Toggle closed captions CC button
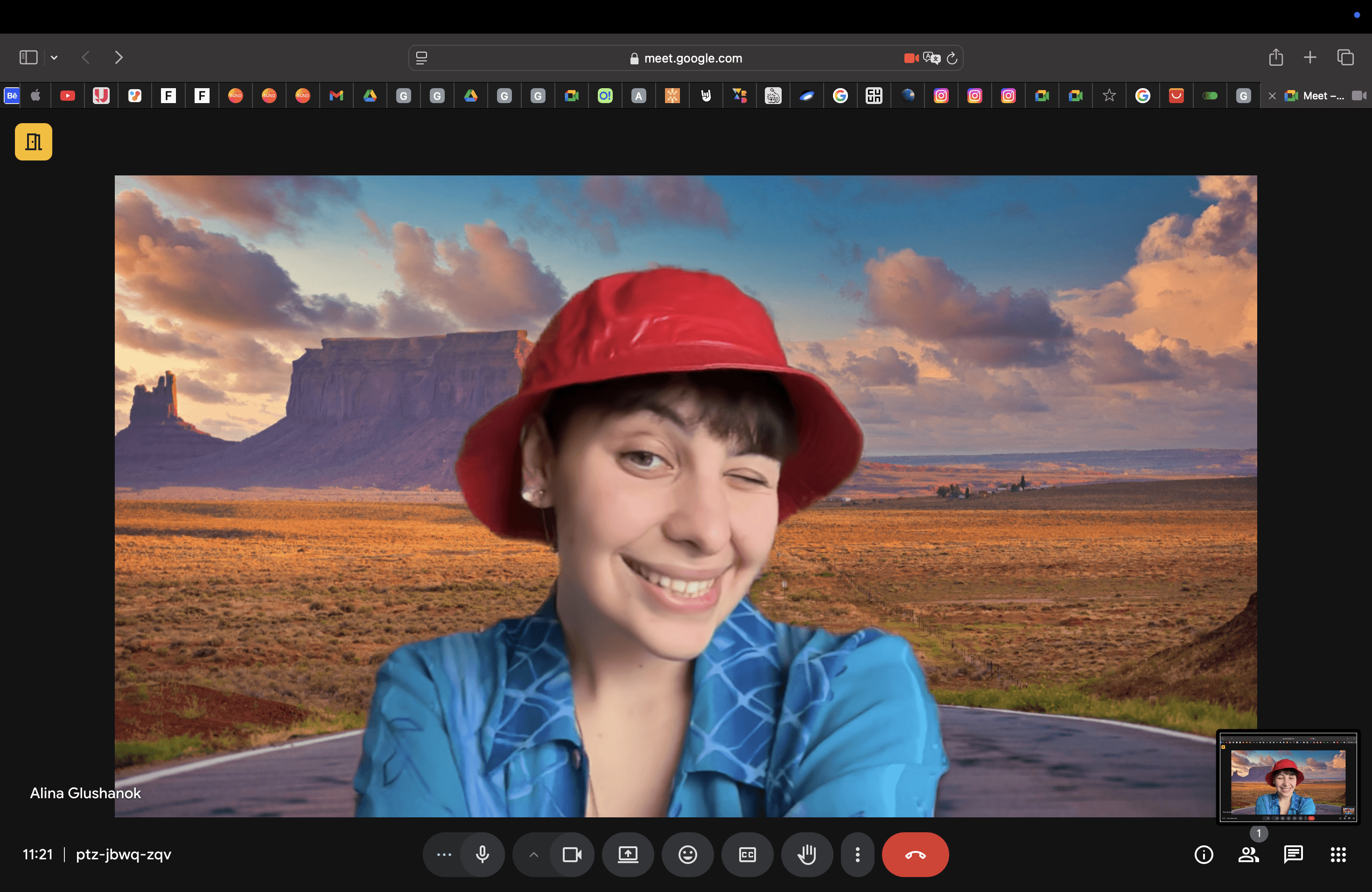The height and width of the screenshot is (892, 1372). [747, 854]
